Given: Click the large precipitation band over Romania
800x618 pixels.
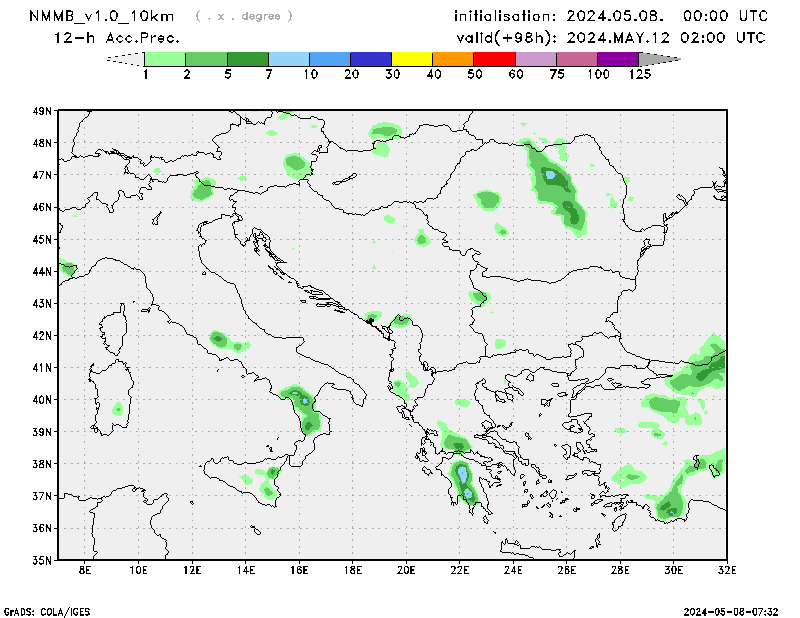Looking at the screenshot, I should pos(556,187).
